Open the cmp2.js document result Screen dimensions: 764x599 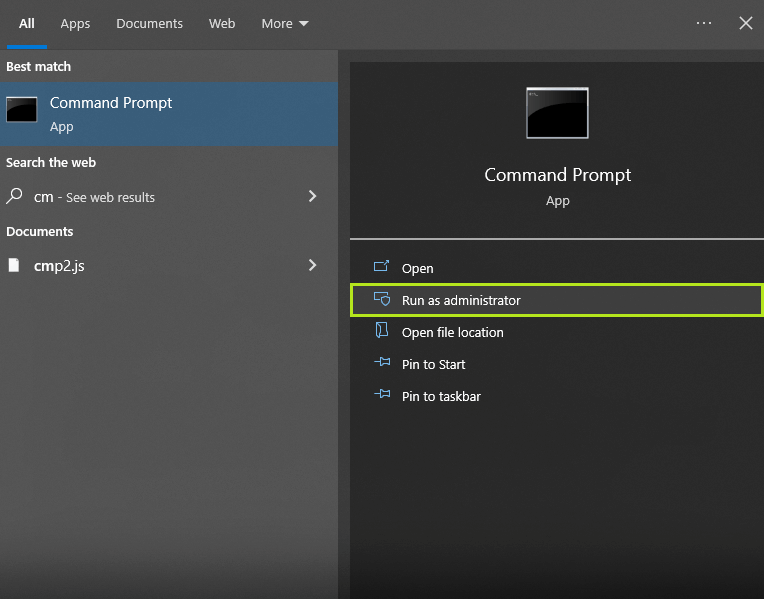pyautogui.click(x=169, y=266)
